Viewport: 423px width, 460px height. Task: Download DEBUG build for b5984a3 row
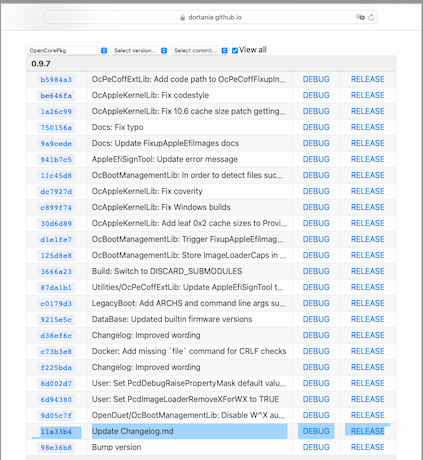pos(316,79)
